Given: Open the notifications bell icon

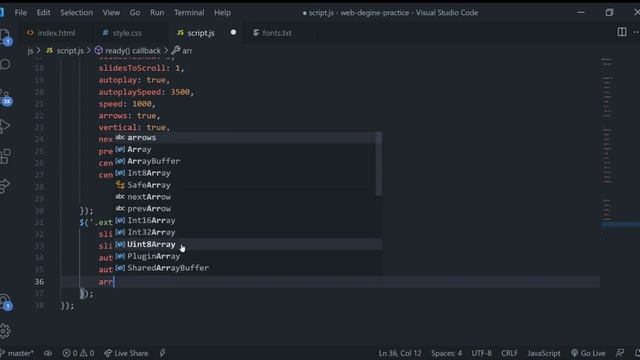Looking at the screenshot, I should pyautogui.click(x=637, y=353).
